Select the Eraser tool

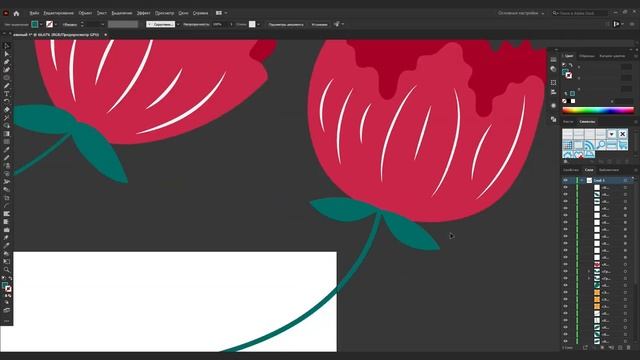(7, 110)
